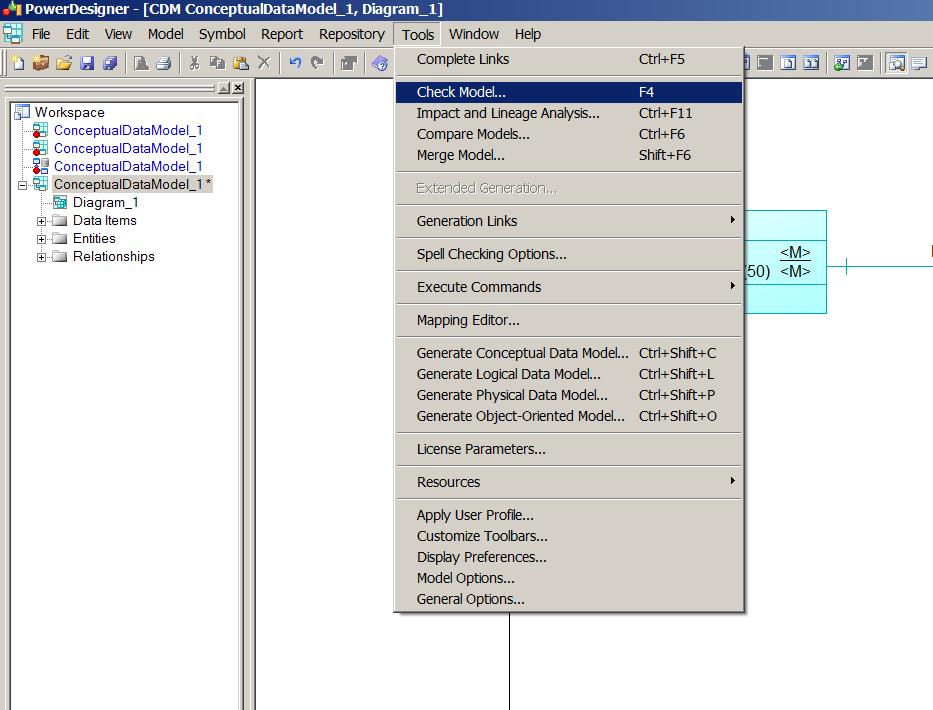Choose Generate Physical Data Model...
The image size is (933, 710).
(569, 395)
